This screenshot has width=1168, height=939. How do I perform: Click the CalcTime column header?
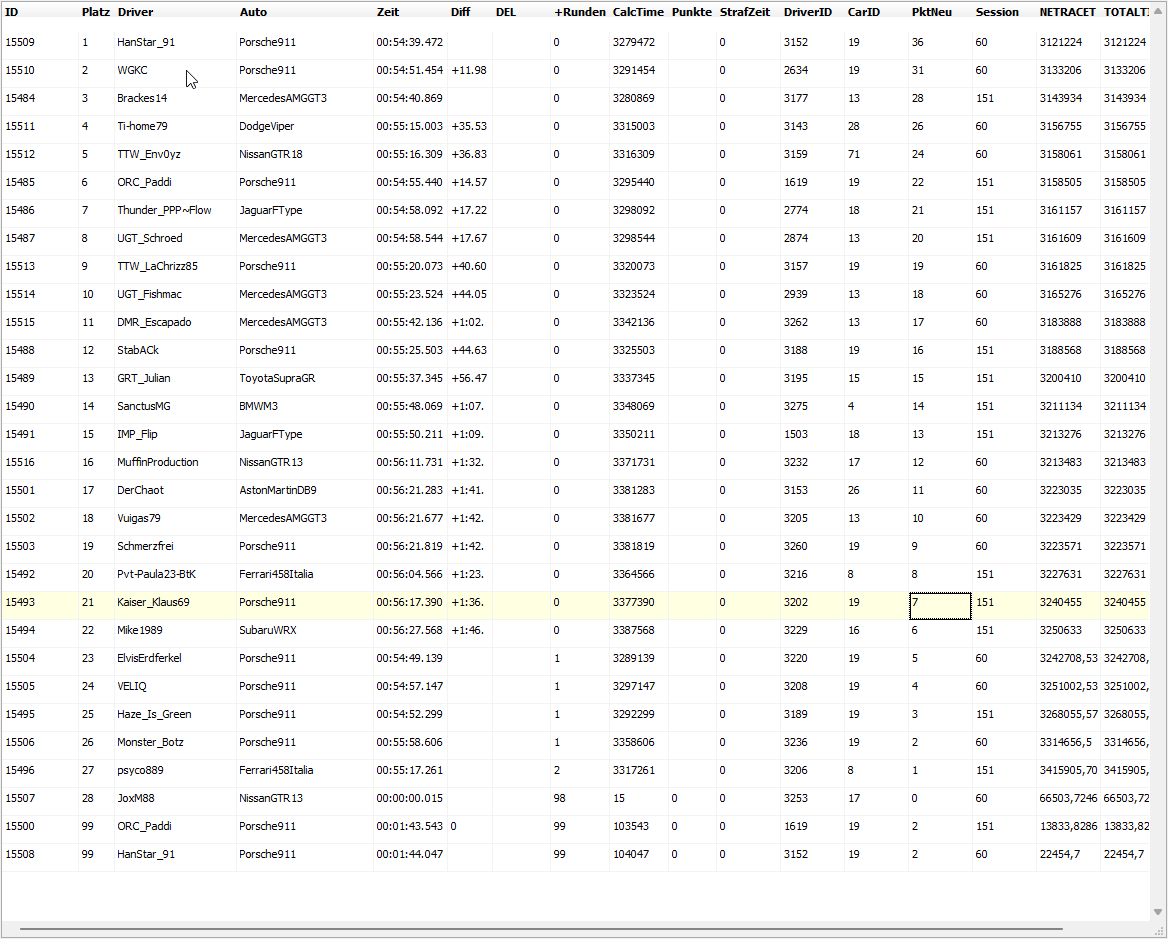[x=637, y=12]
